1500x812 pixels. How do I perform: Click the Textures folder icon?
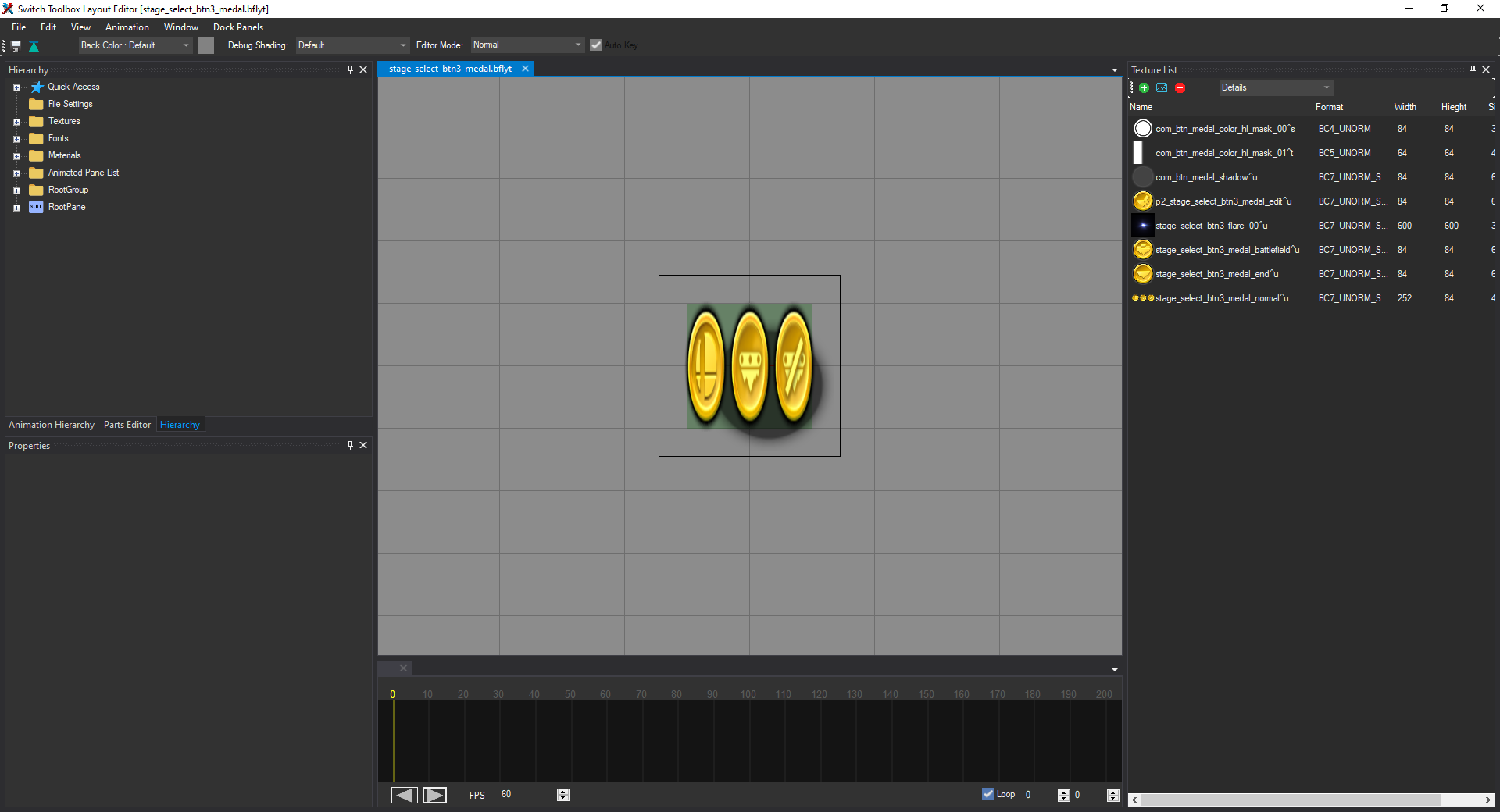[x=36, y=121]
